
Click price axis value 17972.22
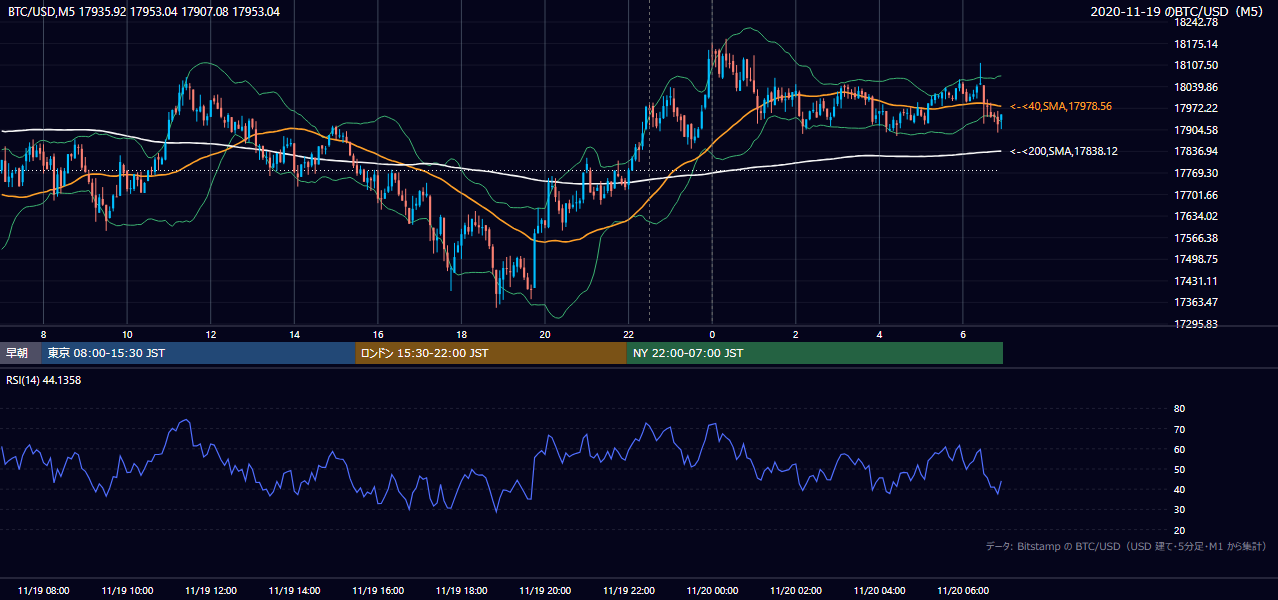[x=1196, y=108]
